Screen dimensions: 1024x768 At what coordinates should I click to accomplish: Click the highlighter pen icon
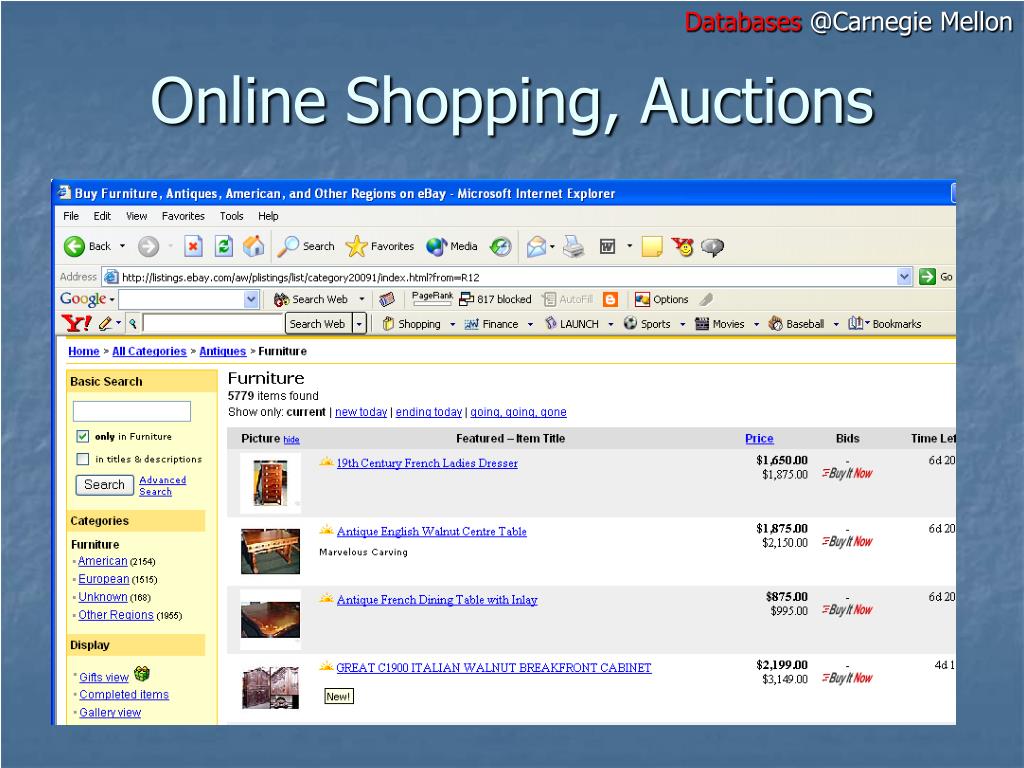pyautogui.click(x=706, y=299)
